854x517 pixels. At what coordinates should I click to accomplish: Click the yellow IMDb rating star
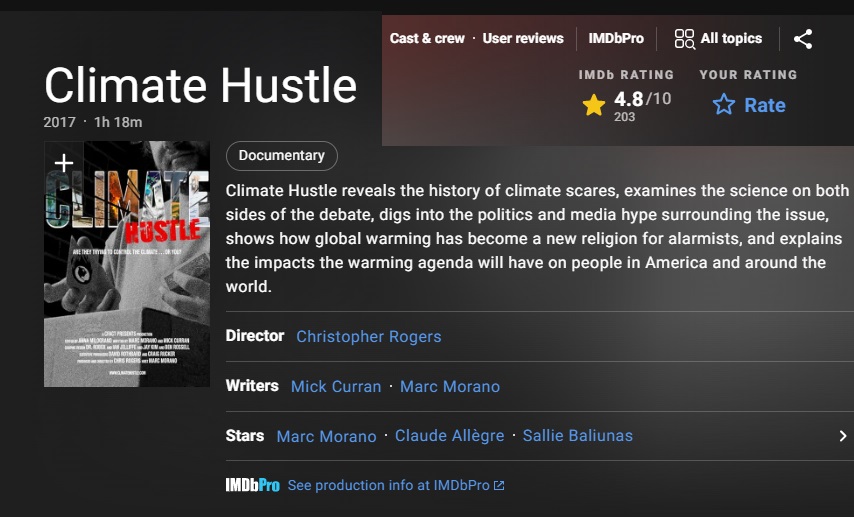pyautogui.click(x=594, y=105)
